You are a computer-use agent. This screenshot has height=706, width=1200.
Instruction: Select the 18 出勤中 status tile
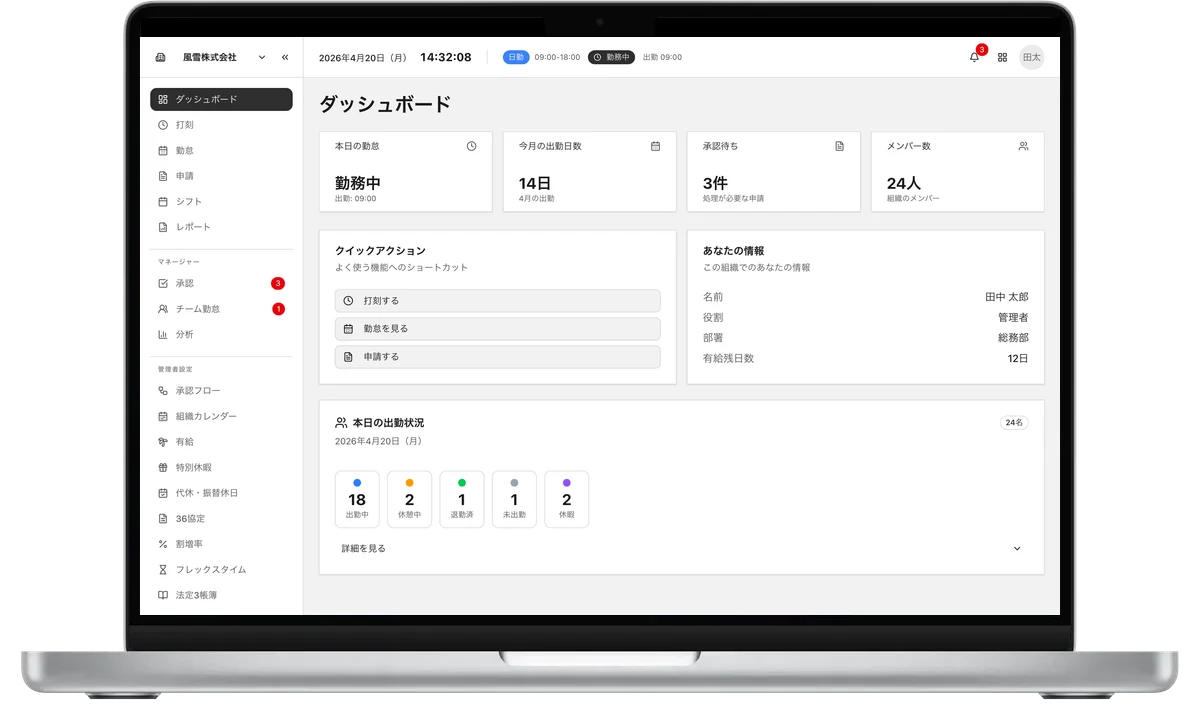tap(357, 499)
